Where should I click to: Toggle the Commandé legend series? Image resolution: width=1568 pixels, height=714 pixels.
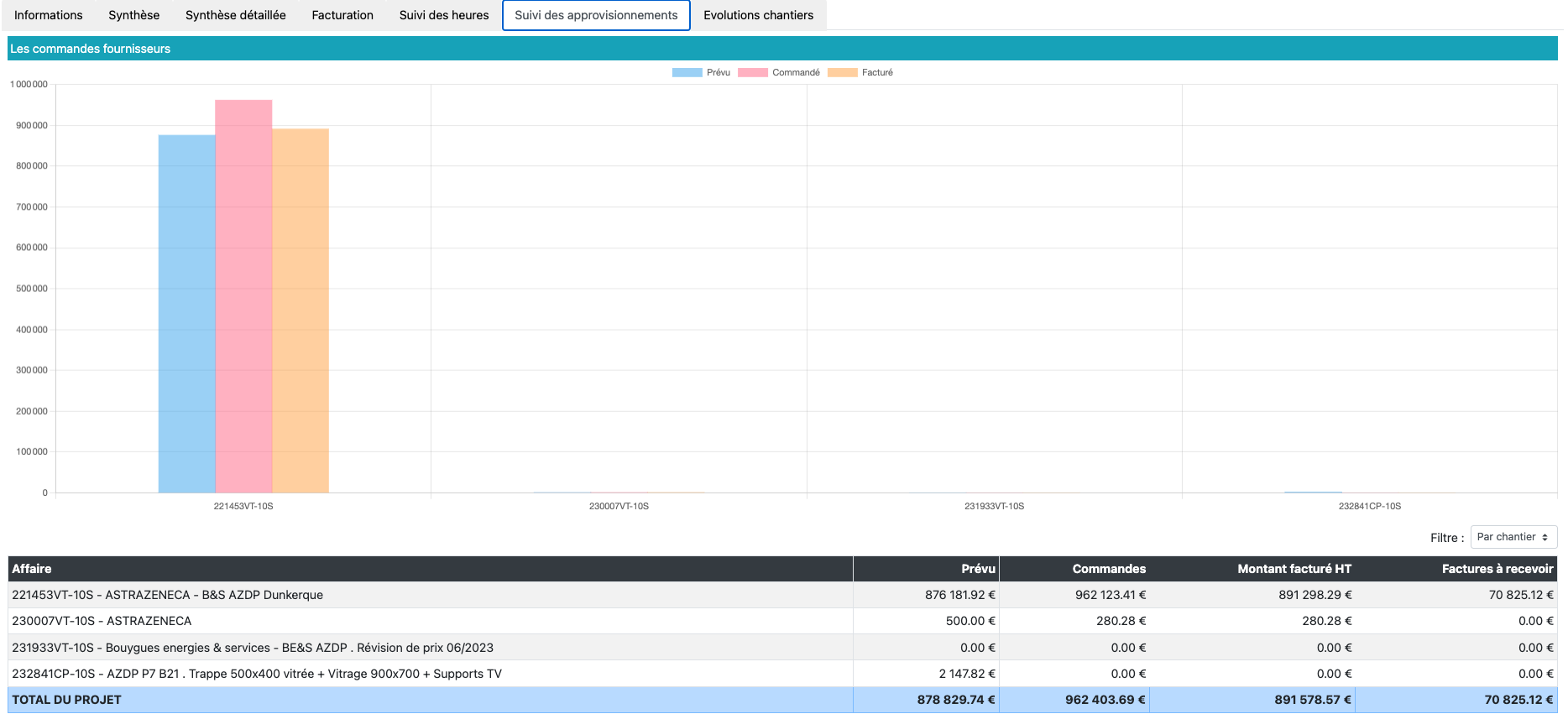778,73
